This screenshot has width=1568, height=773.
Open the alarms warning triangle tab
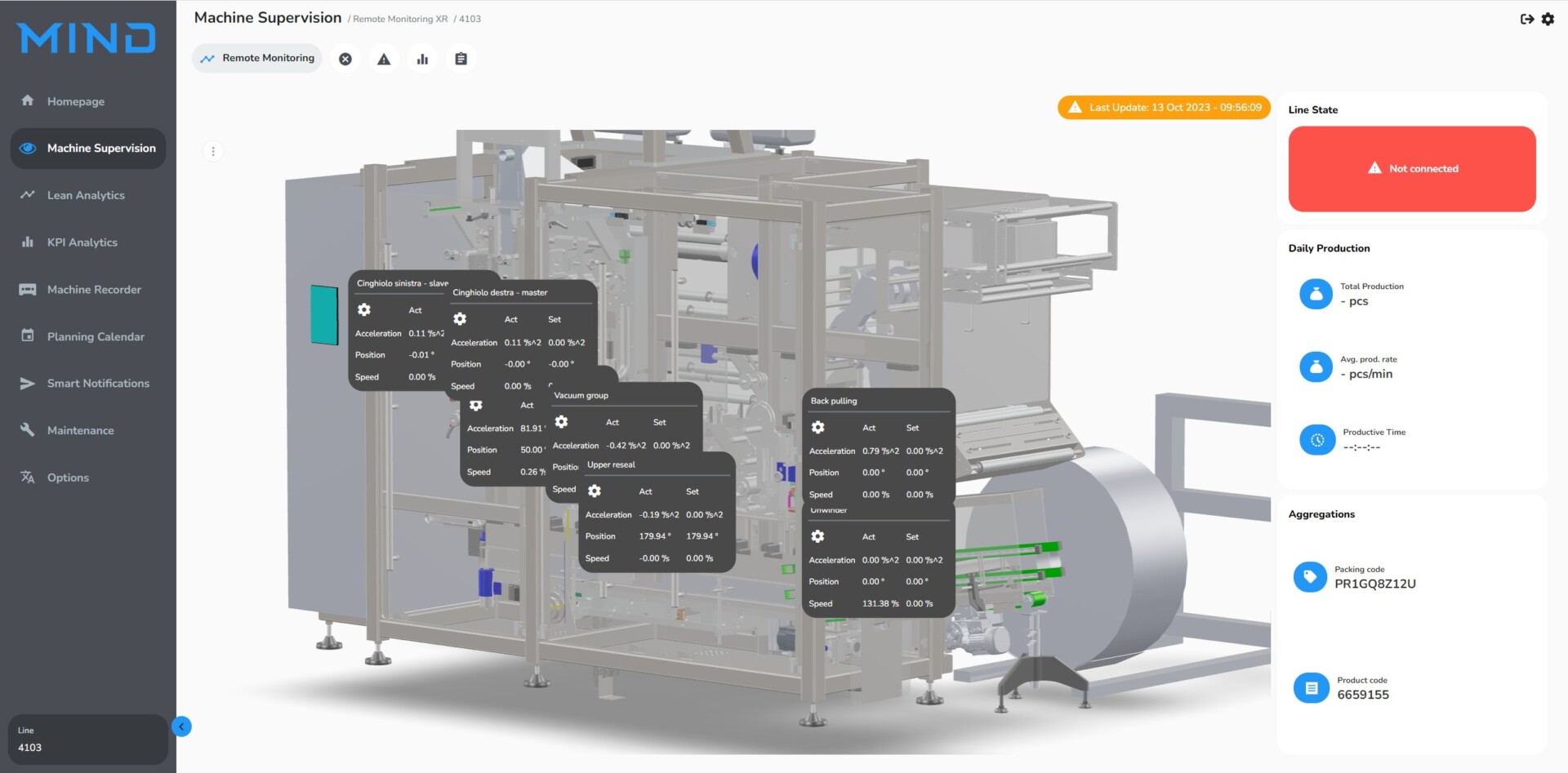(384, 59)
